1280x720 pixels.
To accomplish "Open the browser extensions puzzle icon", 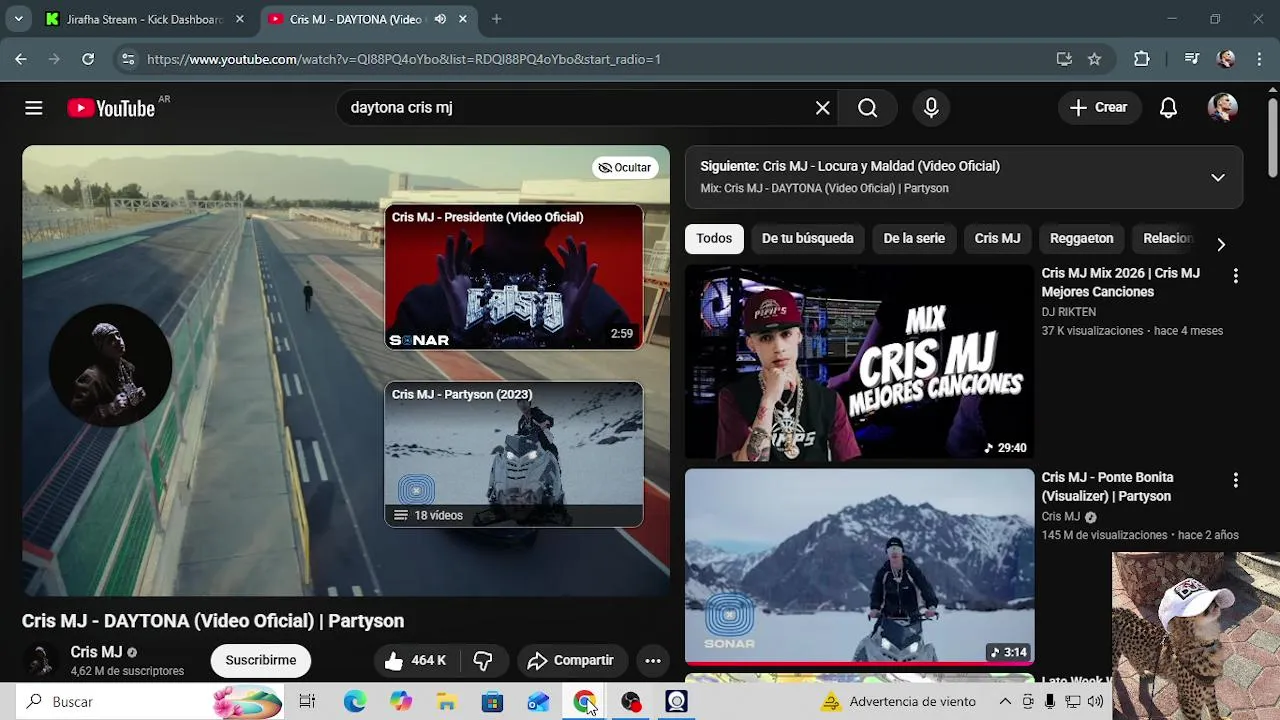I will 1142,59.
